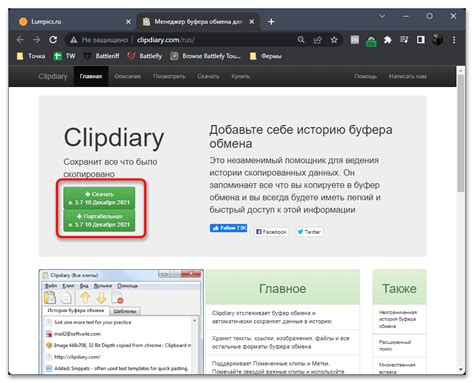Click the Clipdiary brand link in navbar

[53, 76]
